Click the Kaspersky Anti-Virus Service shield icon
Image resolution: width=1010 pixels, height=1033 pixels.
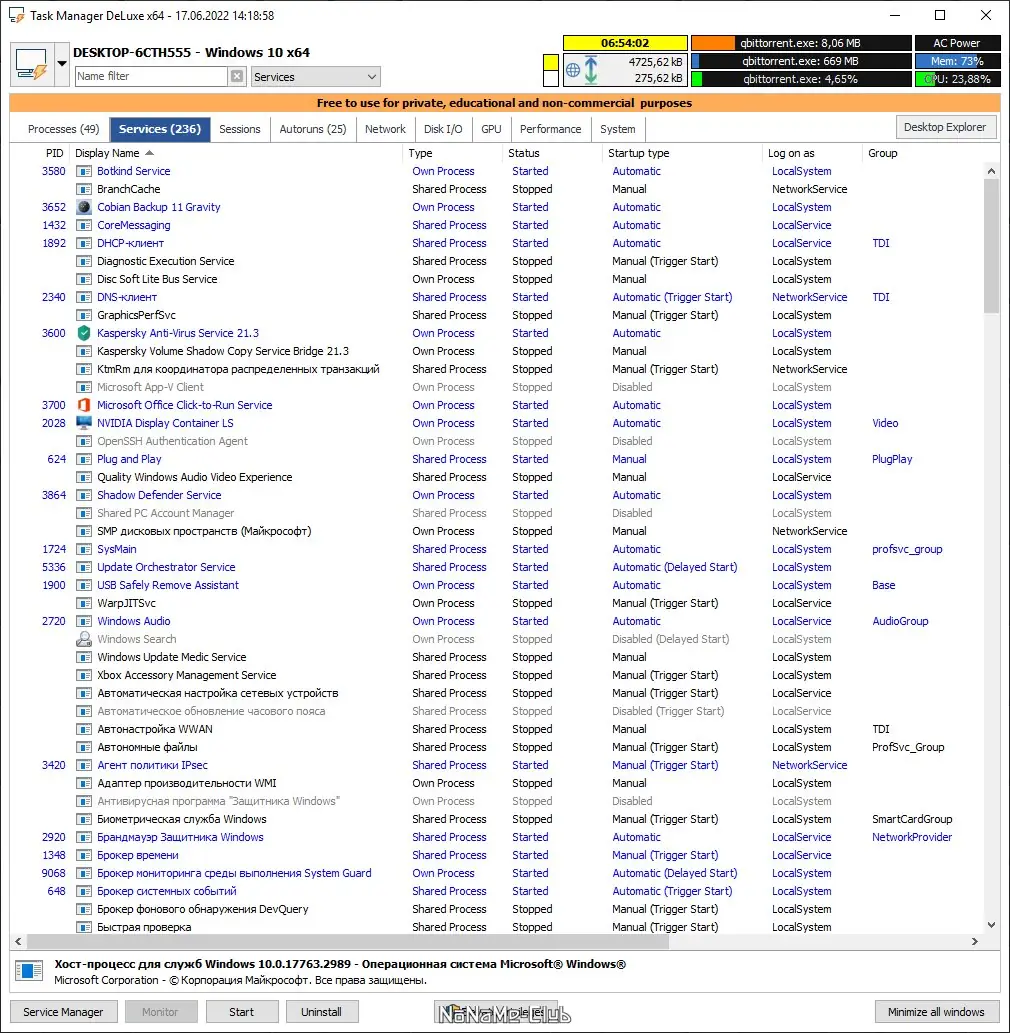tap(84, 333)
